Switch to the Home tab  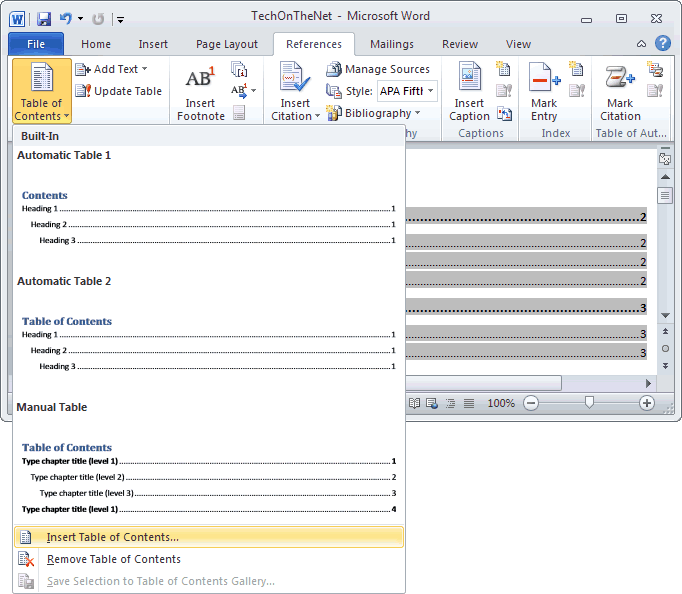coord(96,44)
